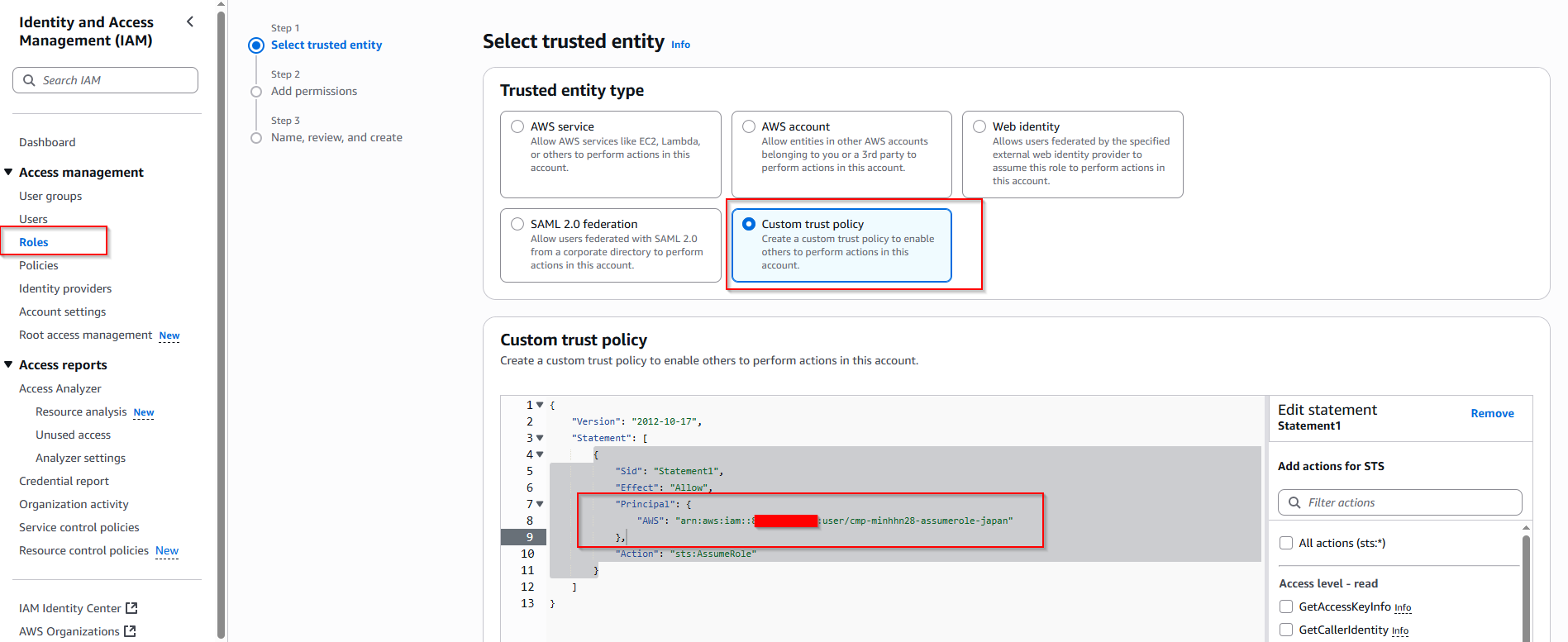Click the magnifier icon in Search IAM
1568x642 pixels.
tap(30, 80)
